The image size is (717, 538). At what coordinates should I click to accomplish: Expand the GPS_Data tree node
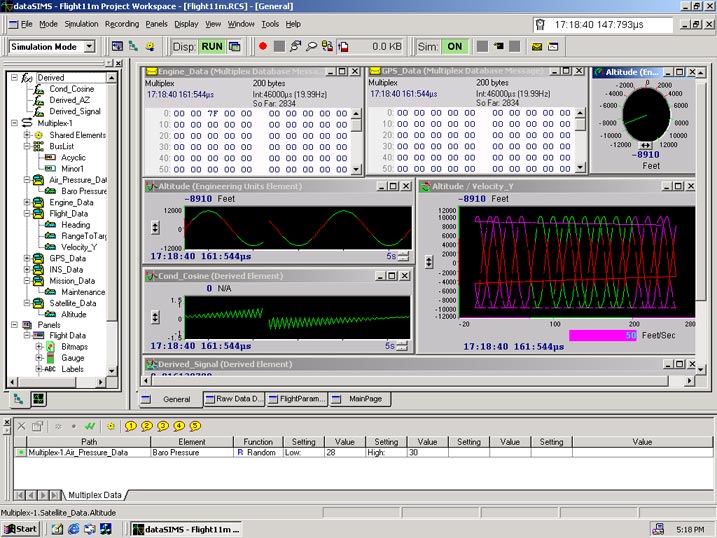pos(27,258)
